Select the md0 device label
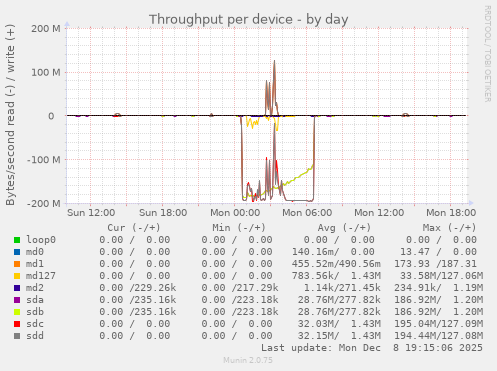 [35, 252]
